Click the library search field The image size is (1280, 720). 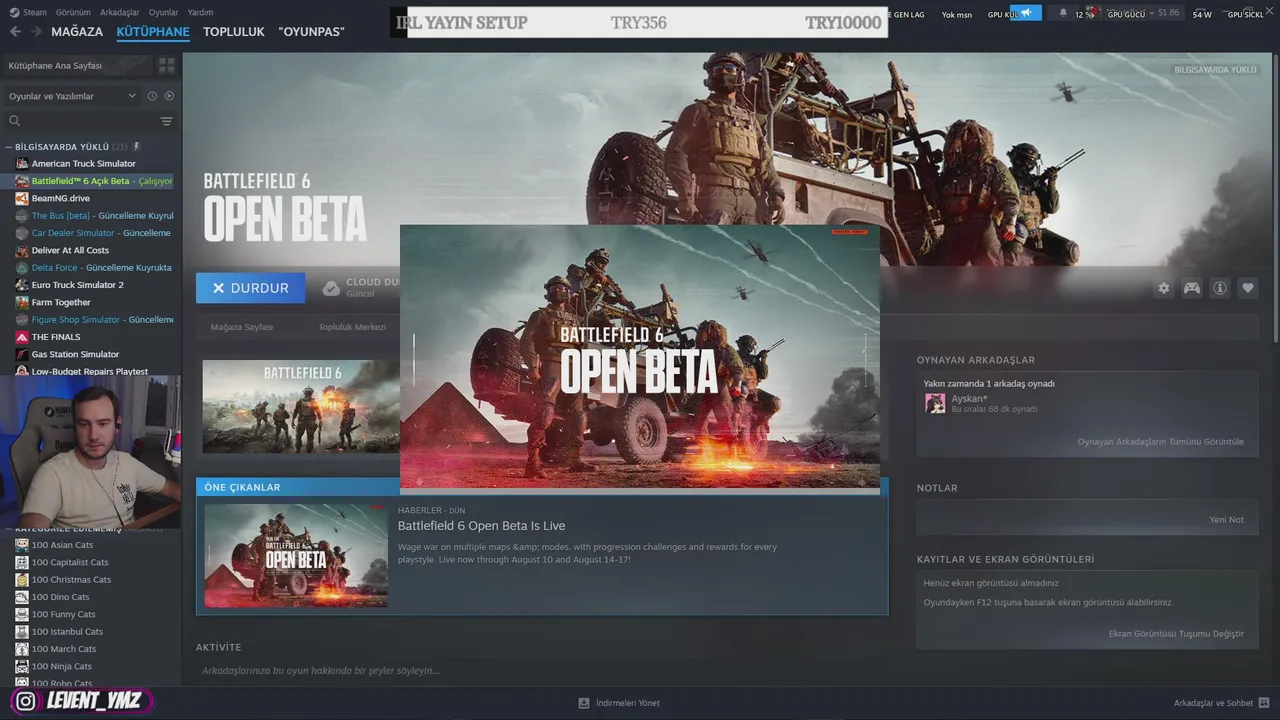pos(89,121)
